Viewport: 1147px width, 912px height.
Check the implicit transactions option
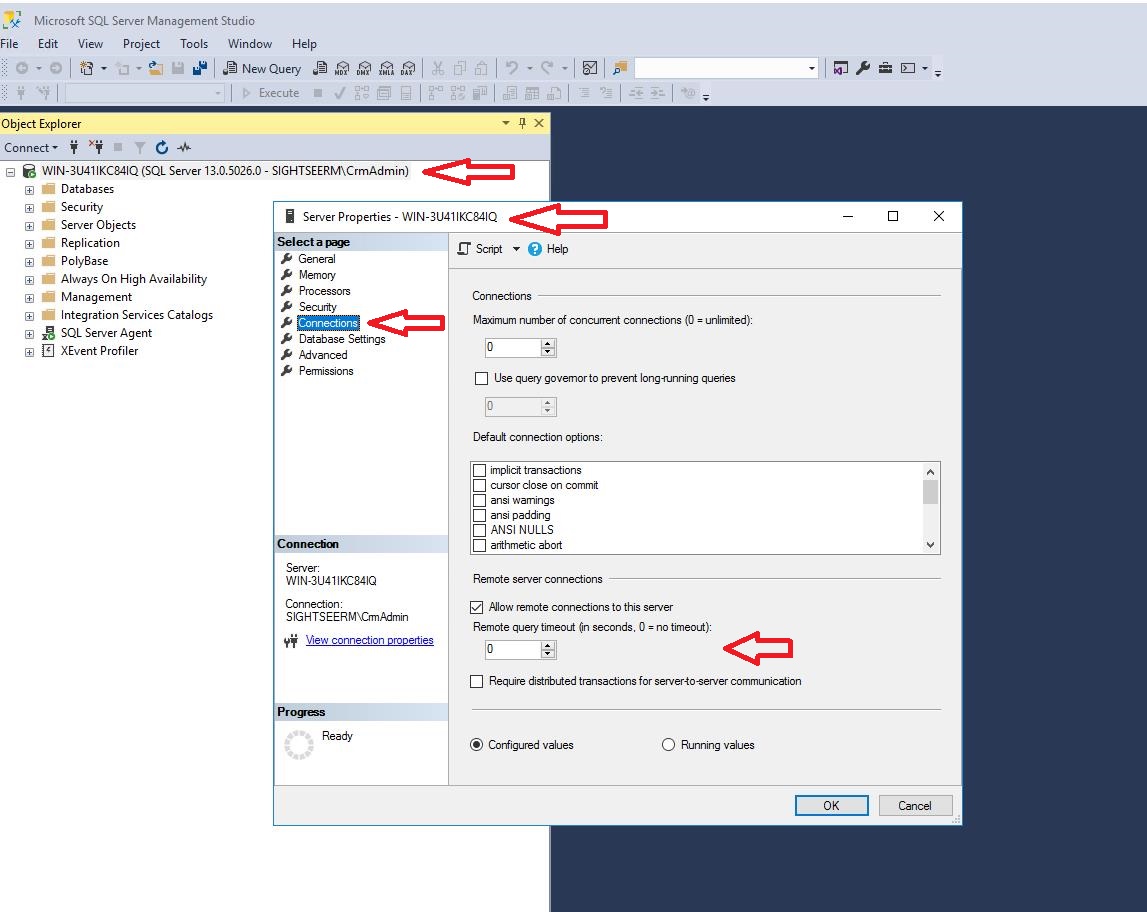pyautogui.click(x=480, y=470)
